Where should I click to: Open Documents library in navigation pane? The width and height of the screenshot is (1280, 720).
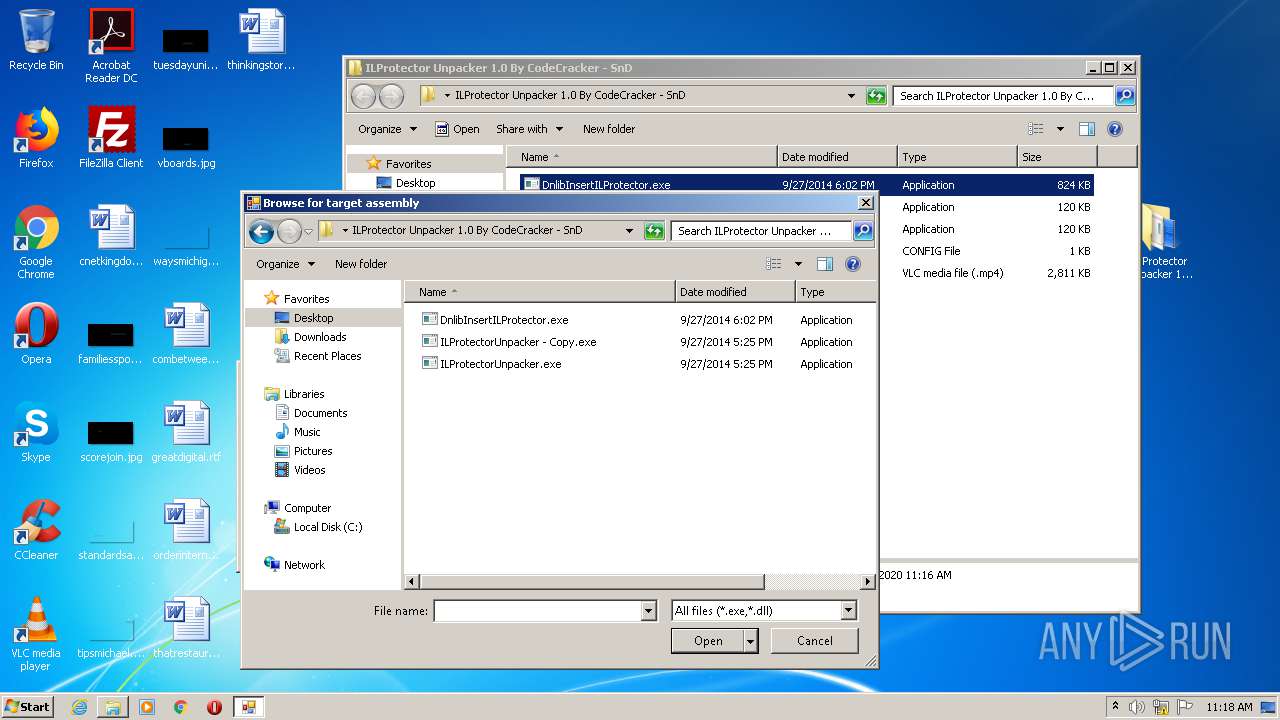[x=320, y=413]
